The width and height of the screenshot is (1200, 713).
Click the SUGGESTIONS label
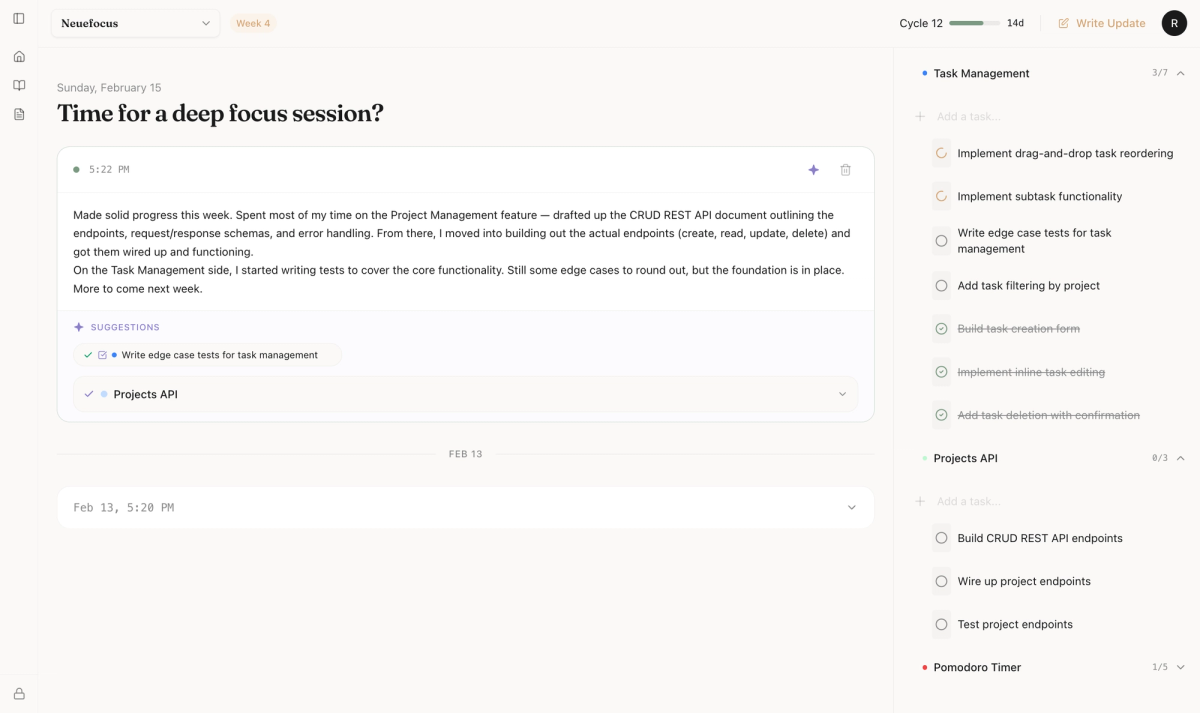[x=125, y=327]
